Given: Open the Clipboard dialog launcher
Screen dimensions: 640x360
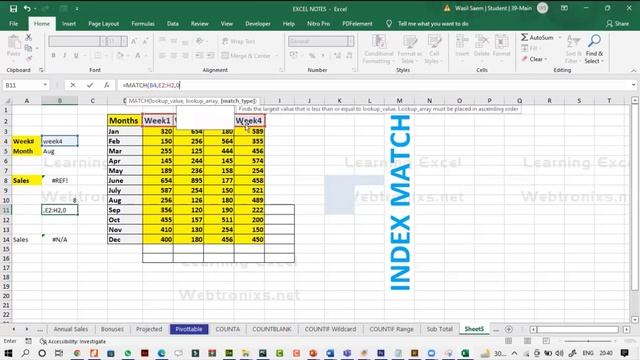Looking at the screenshot, I should [x=41, y=70].
